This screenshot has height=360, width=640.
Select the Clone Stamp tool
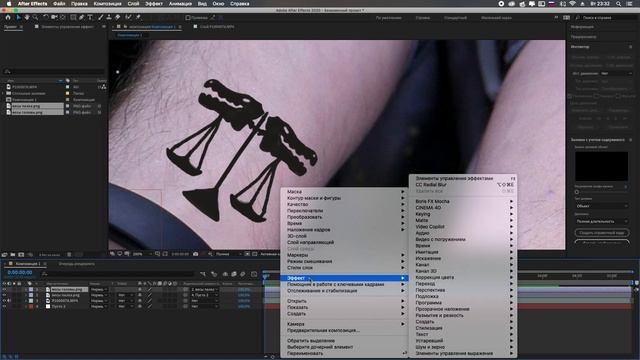pos(109,18)
